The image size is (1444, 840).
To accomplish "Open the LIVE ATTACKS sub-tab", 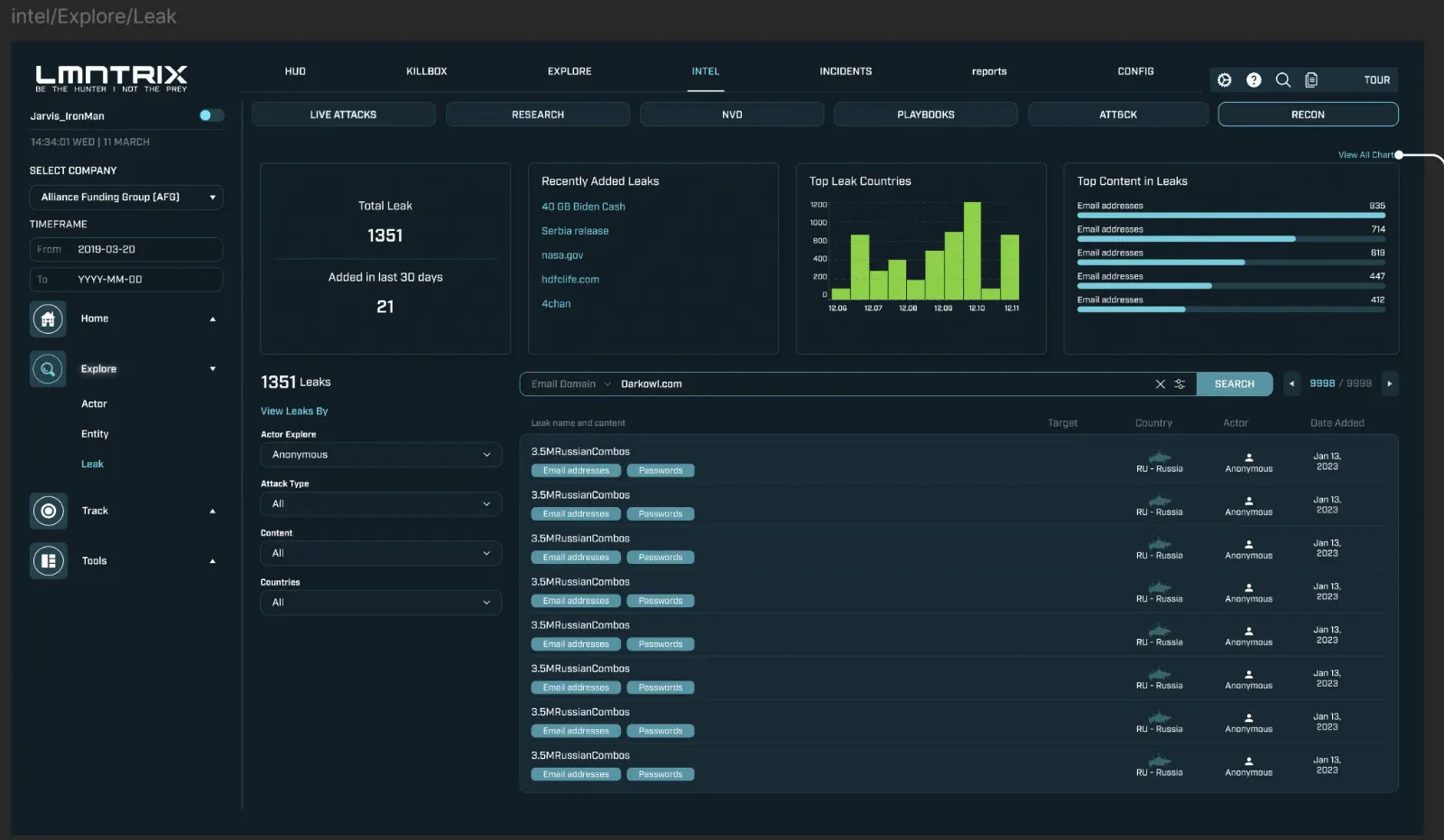I will 343,115.
